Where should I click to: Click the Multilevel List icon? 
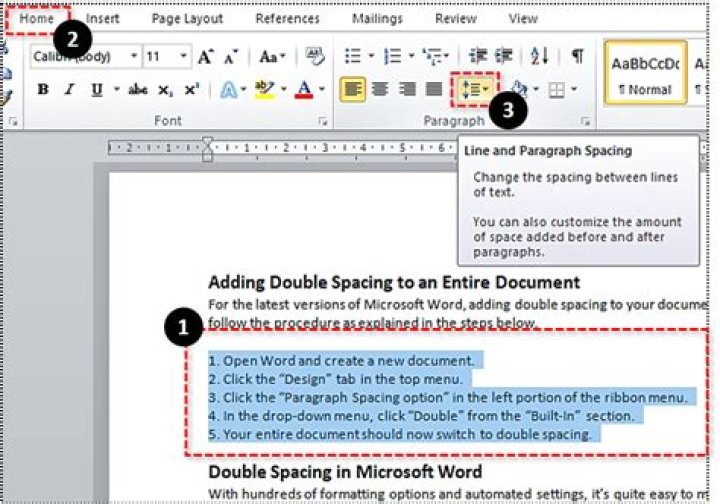pos(435,56)
